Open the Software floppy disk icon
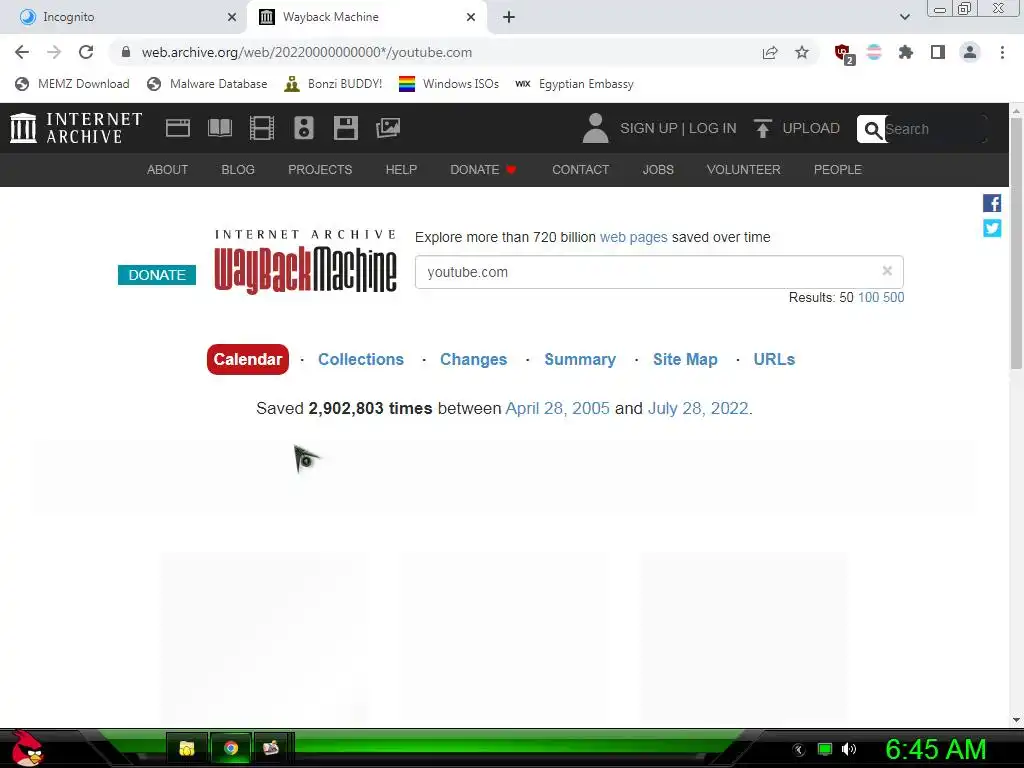Screen dimensions: 1024x768 click(x=345, y=128)
